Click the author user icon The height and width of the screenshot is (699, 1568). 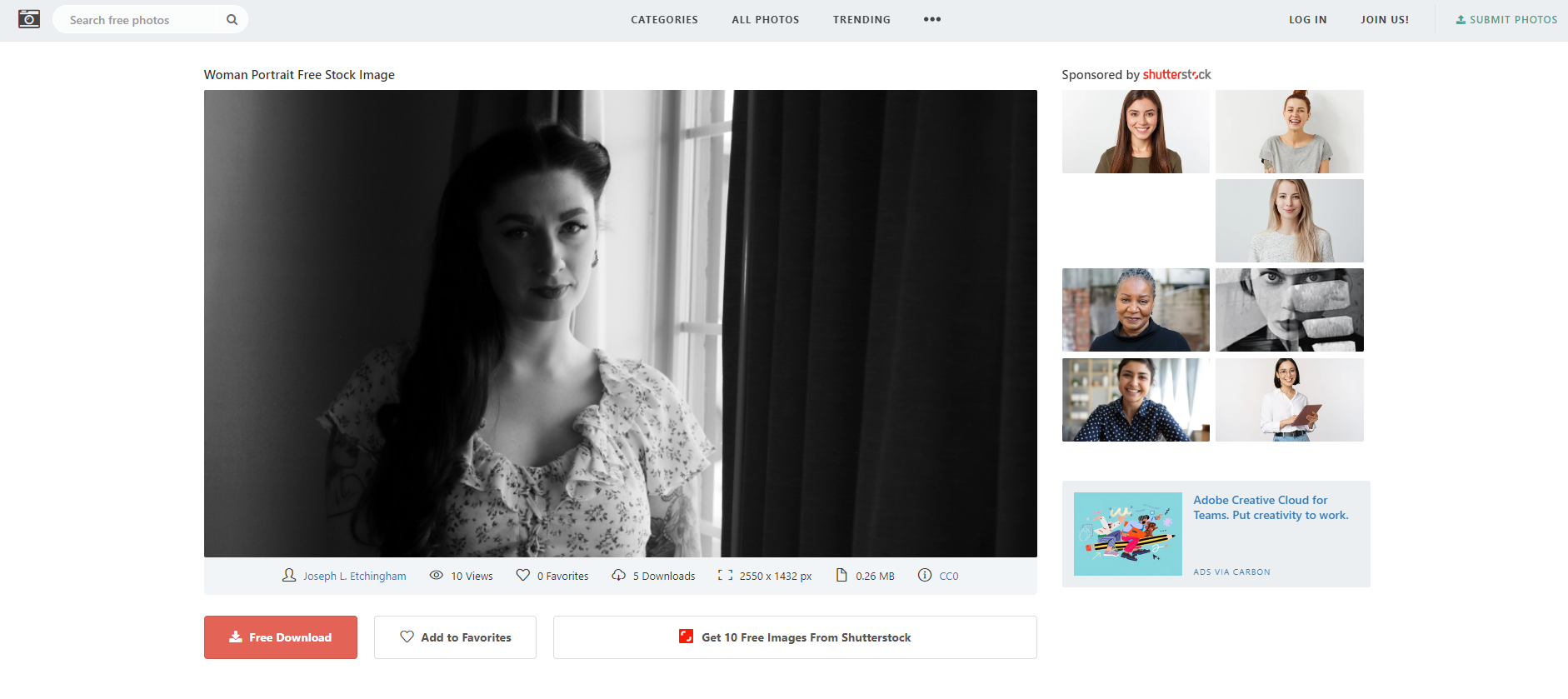tap(289, 575)
